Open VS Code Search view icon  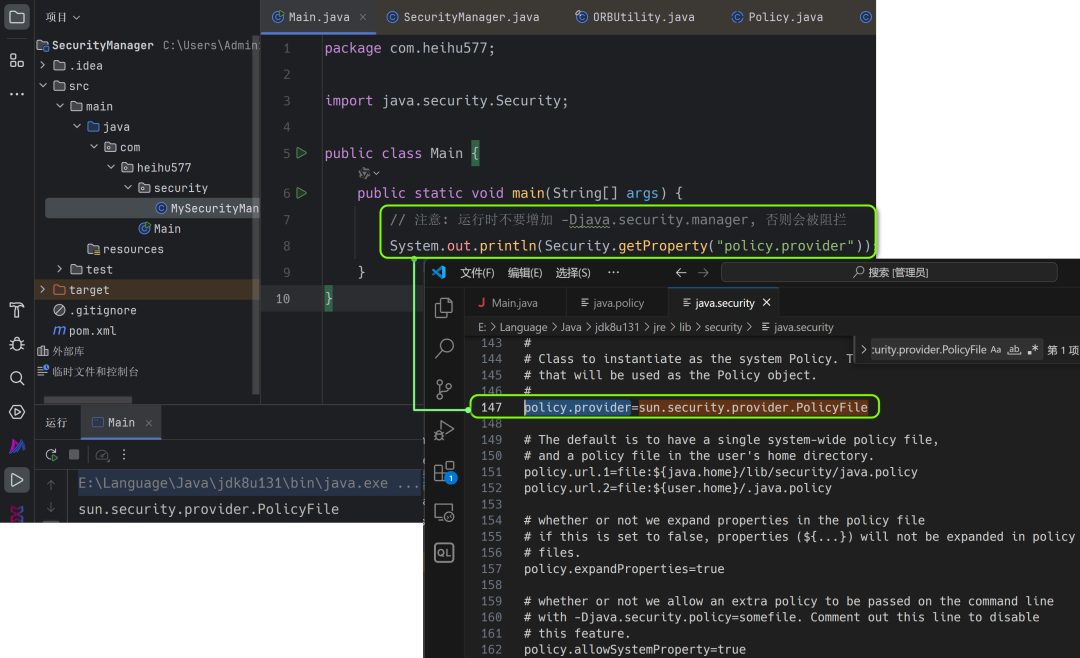coord(444,348)
